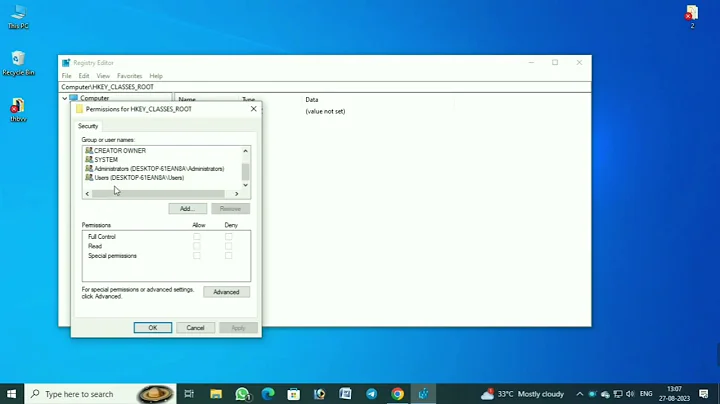Click the group list scroll-up arrow

pos(246,151)
